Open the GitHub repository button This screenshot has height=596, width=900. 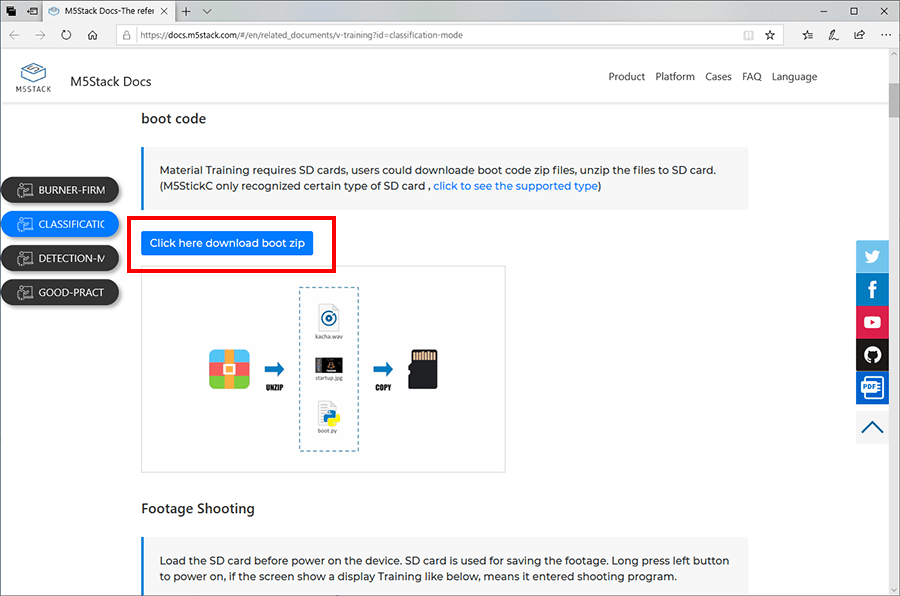[x=872, y=355]
